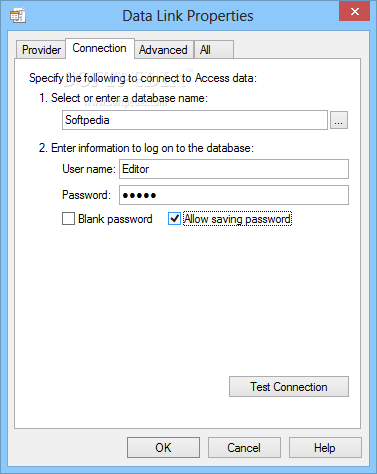Open Help for this dialog
The height and width of the screenshot is (474, 377).
325,448
